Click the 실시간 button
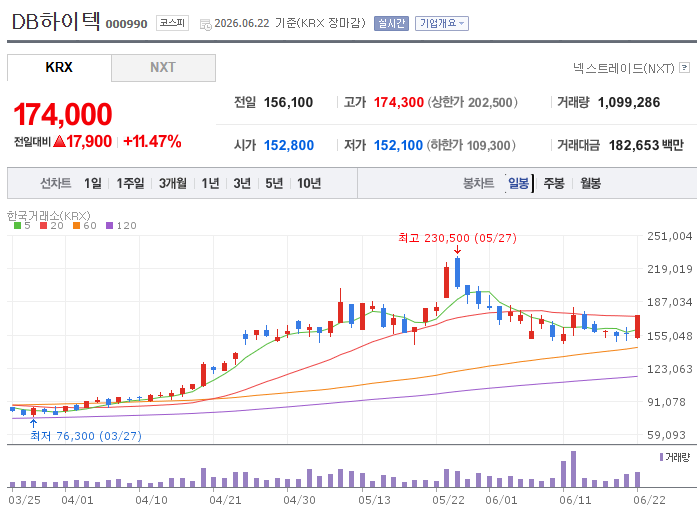Screen dimensions: 697x511 [x=391, y=23]
